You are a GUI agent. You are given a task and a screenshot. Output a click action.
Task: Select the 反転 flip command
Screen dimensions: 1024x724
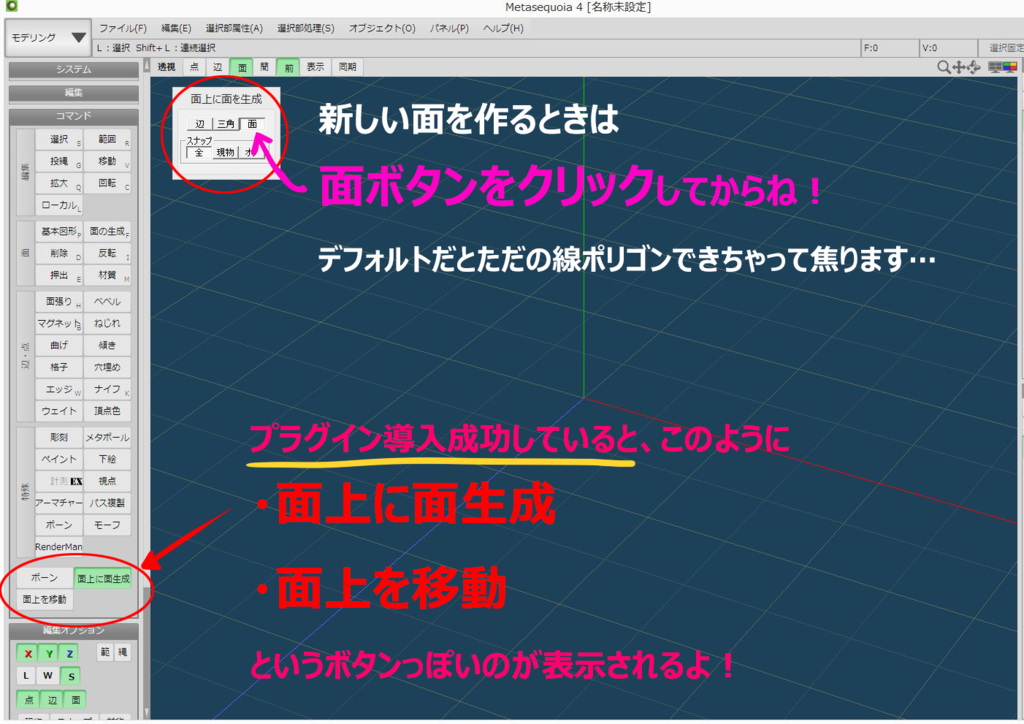tap(107, 253)
